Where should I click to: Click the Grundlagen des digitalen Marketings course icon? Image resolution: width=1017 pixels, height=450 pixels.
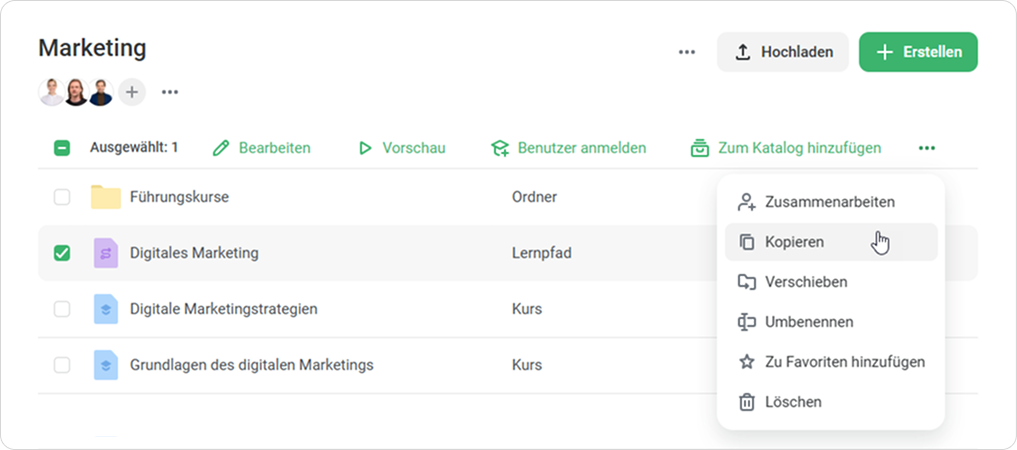(x=105, y=365)
